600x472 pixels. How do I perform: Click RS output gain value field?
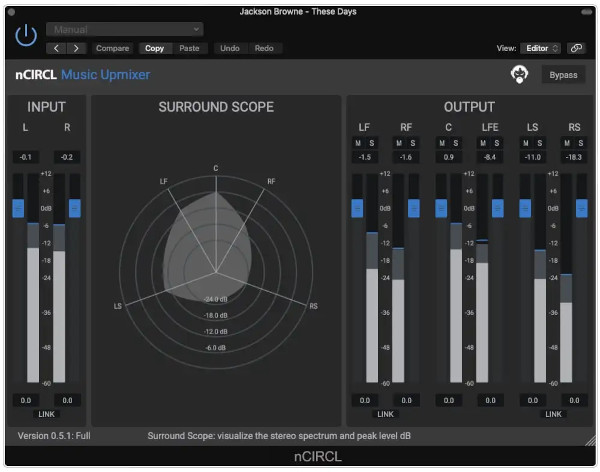pyautogui.click(x=574, y=400)
